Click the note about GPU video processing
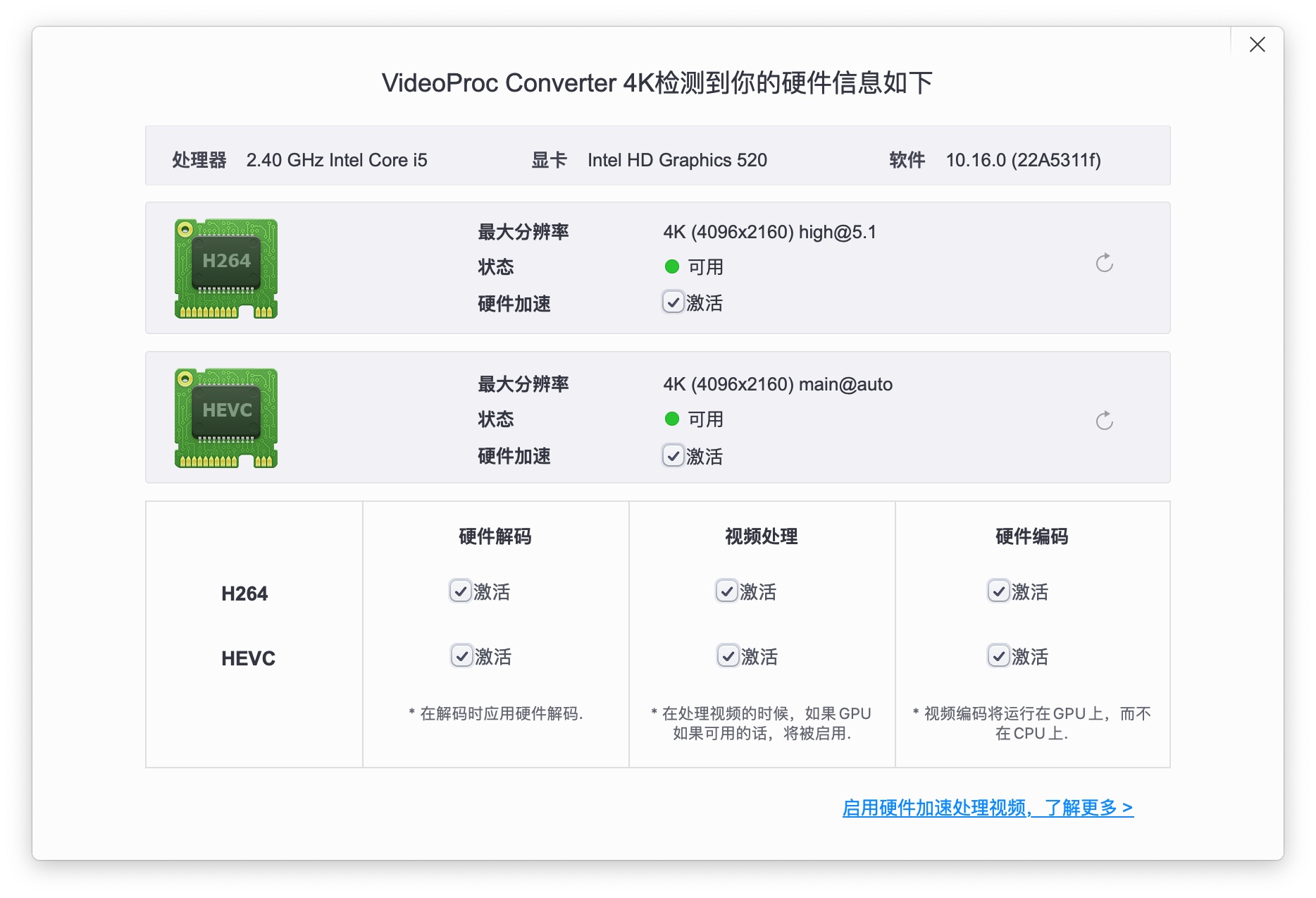The image size is (1316, 898). point(762,723)
